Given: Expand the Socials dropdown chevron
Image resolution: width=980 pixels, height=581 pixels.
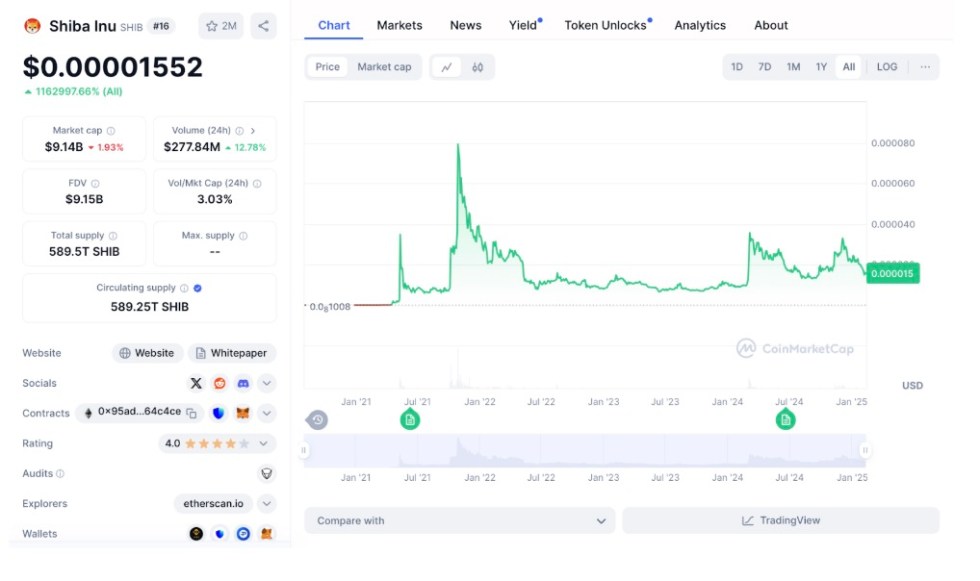Looking at the screenshot, I should point(267,383).
